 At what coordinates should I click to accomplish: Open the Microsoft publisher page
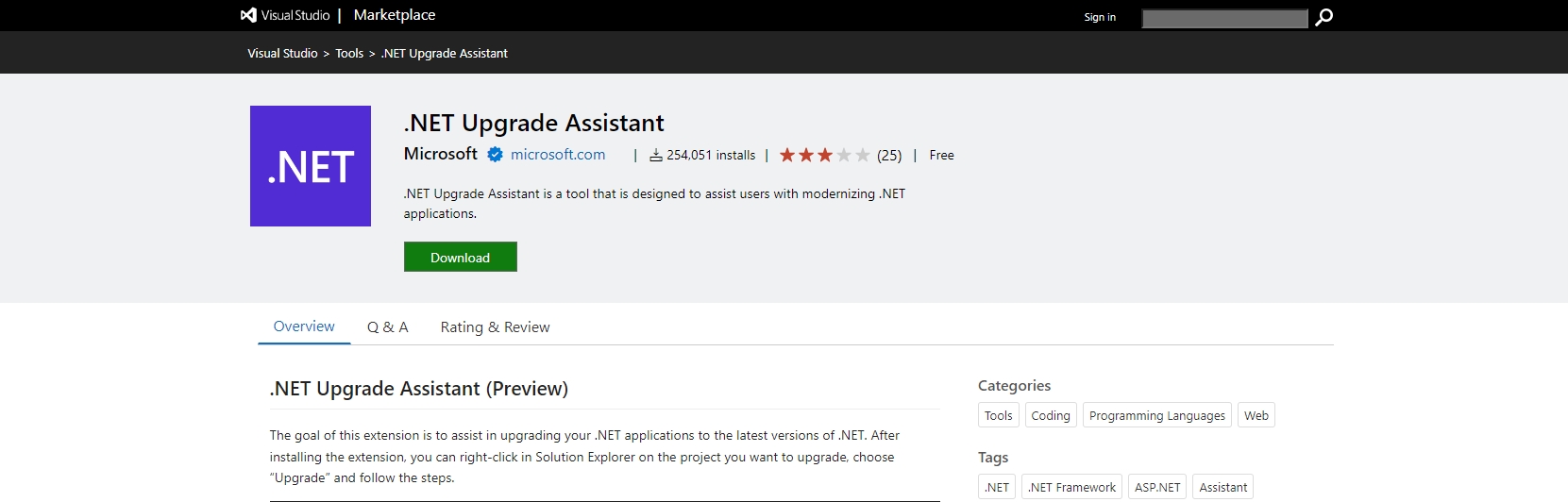pos(441,154)
